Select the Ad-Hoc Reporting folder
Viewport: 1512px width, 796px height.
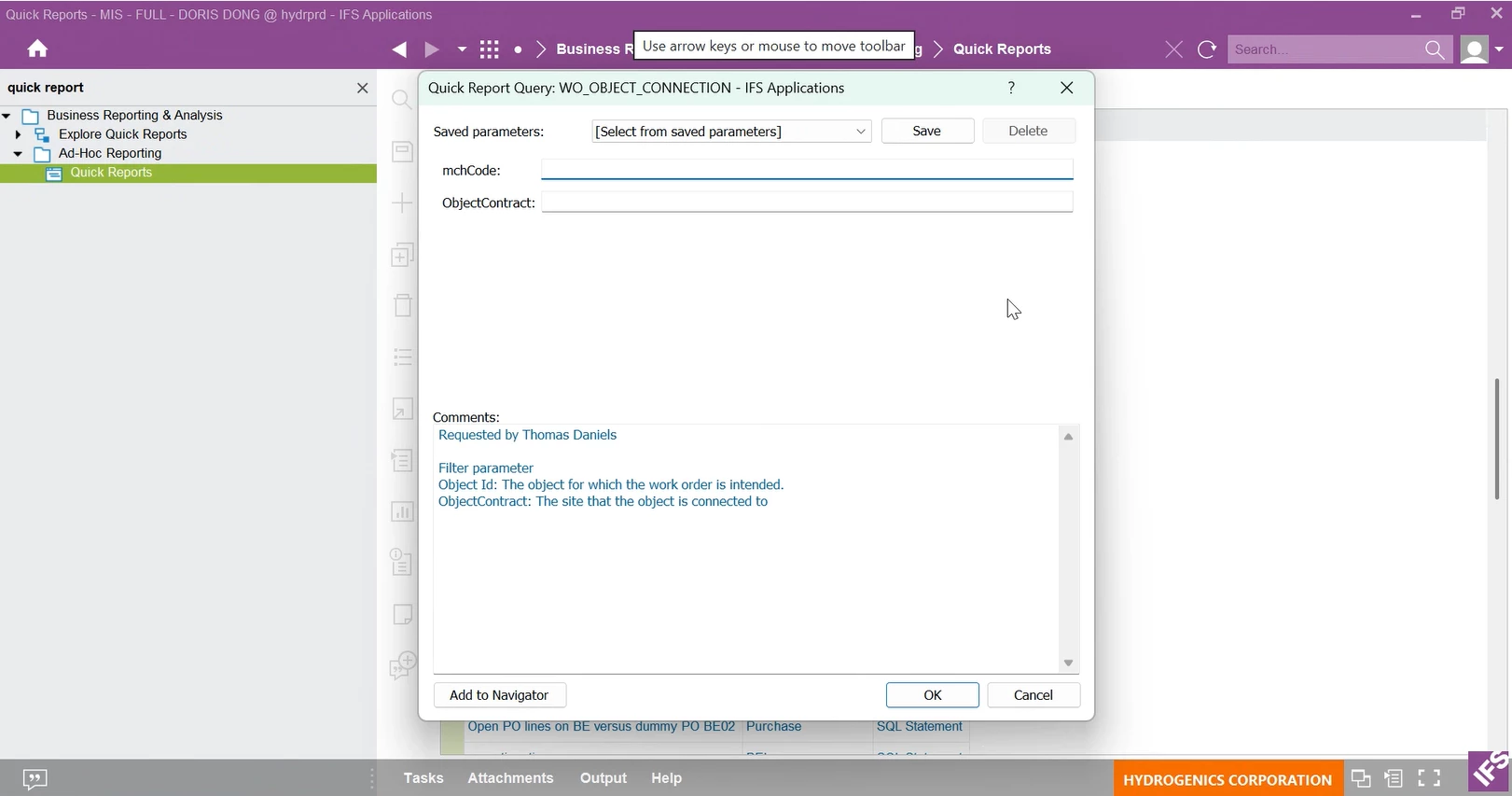click(x=109, y=154)
